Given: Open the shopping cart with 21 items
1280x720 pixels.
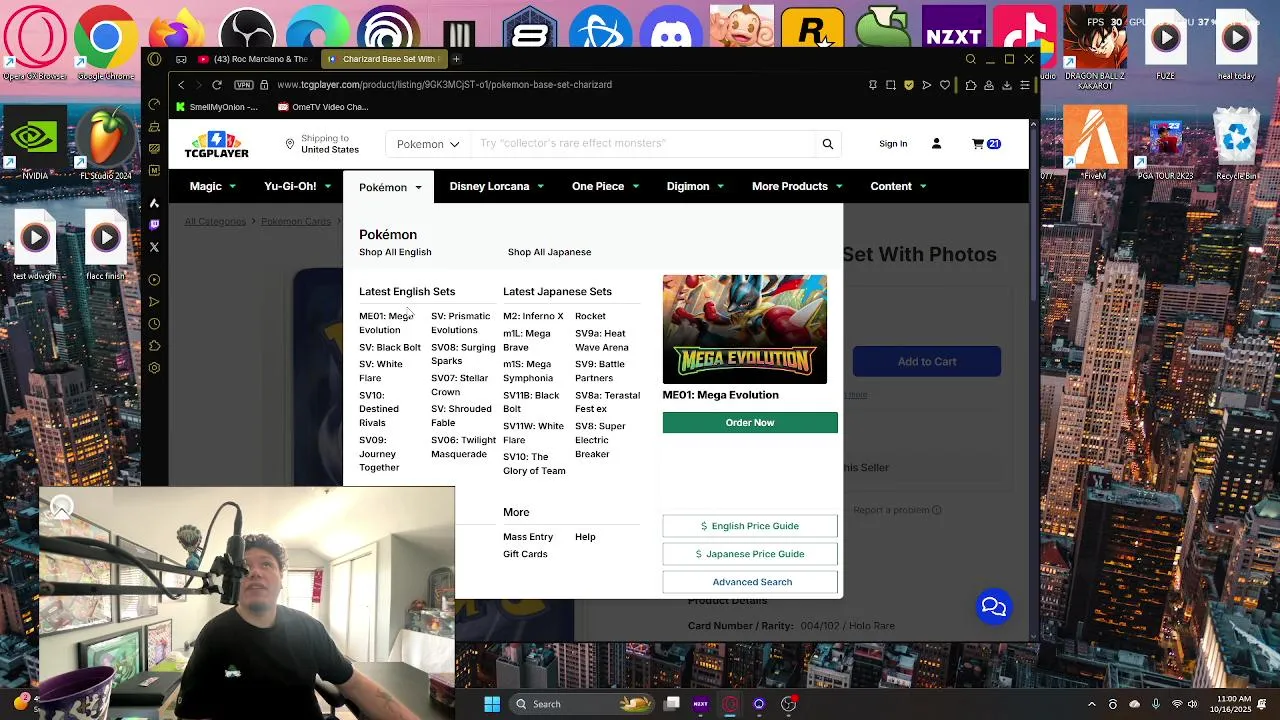Looking at the screenshot, I should click(x=986, y=144).
